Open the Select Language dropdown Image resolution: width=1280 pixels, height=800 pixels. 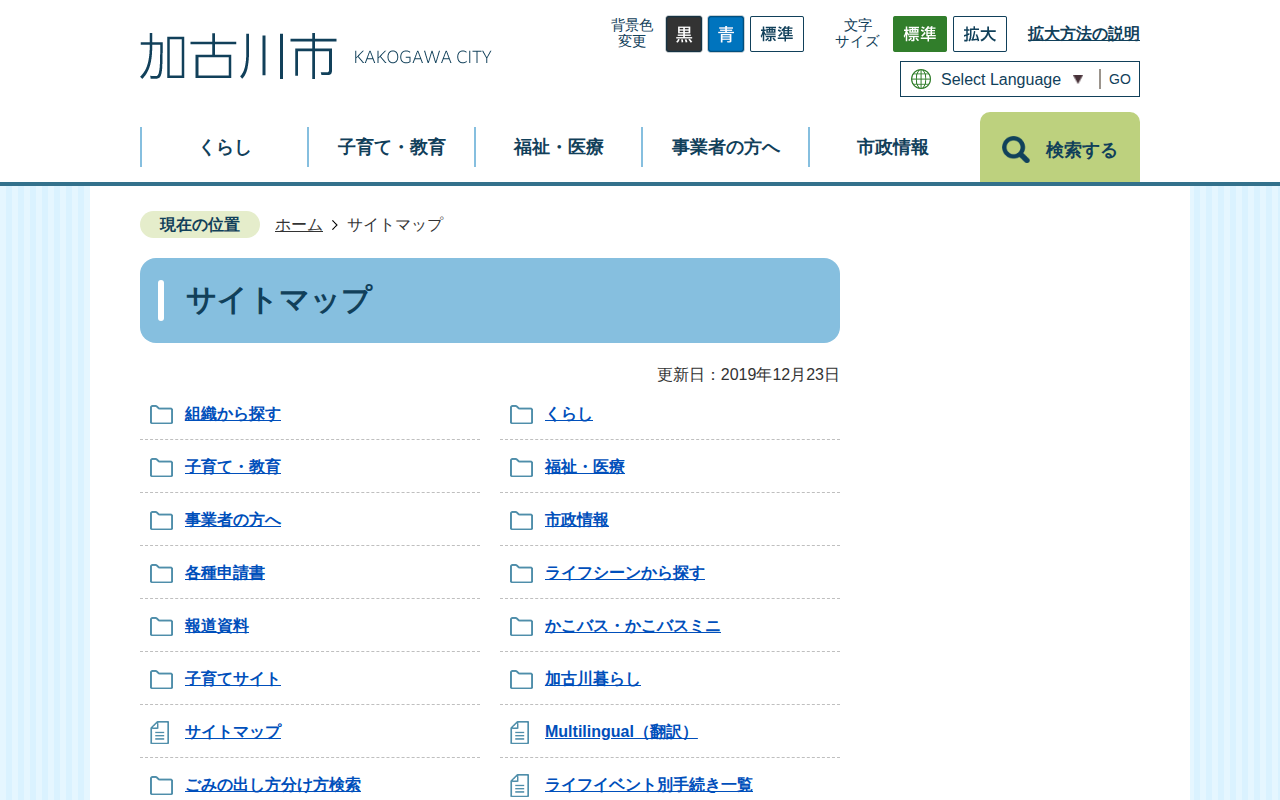pos(1012,79)
